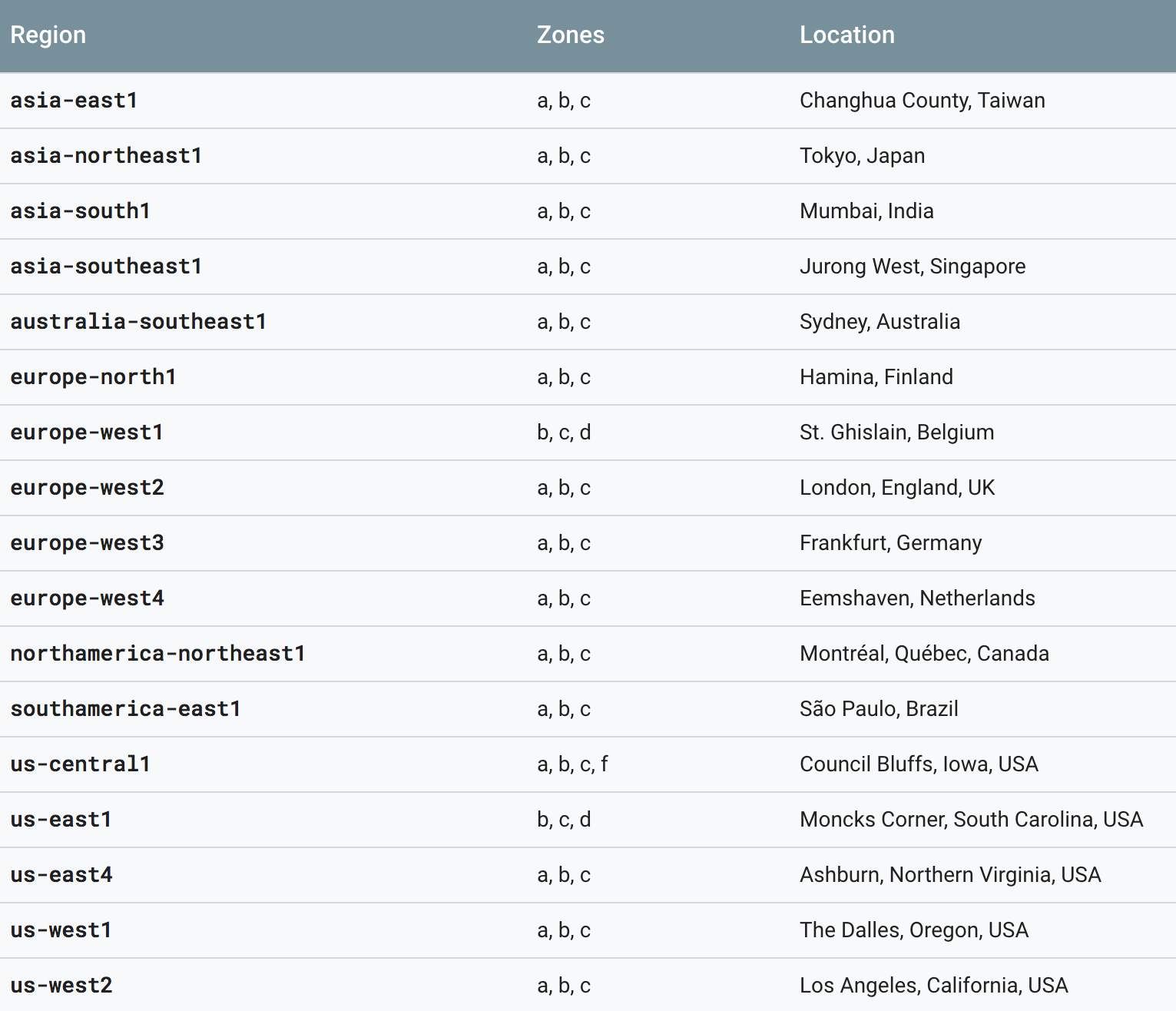The width and height of the screenshot is (1176, 1011).
Task: Click the Frankfurt, Germany location
Action: (890, 543)
